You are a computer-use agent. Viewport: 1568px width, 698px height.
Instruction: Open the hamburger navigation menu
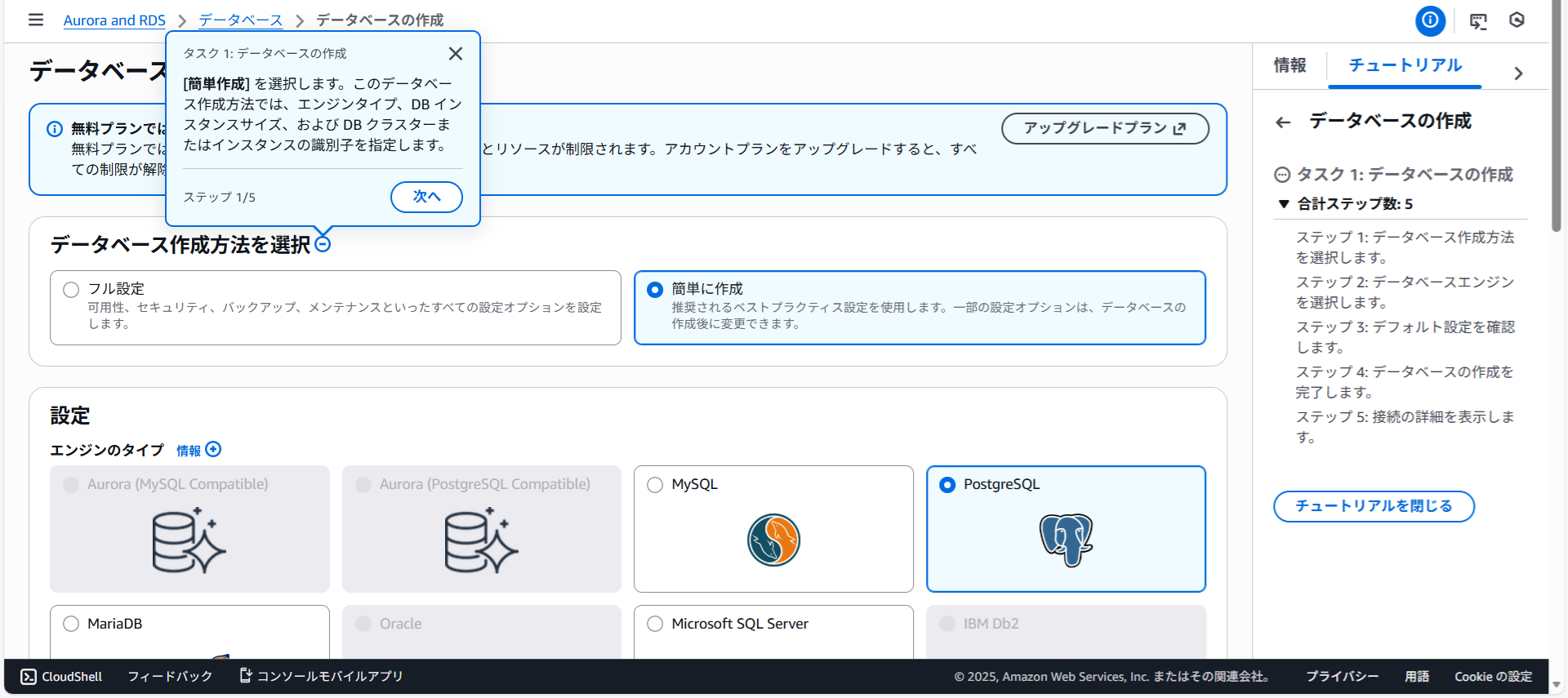36,20
